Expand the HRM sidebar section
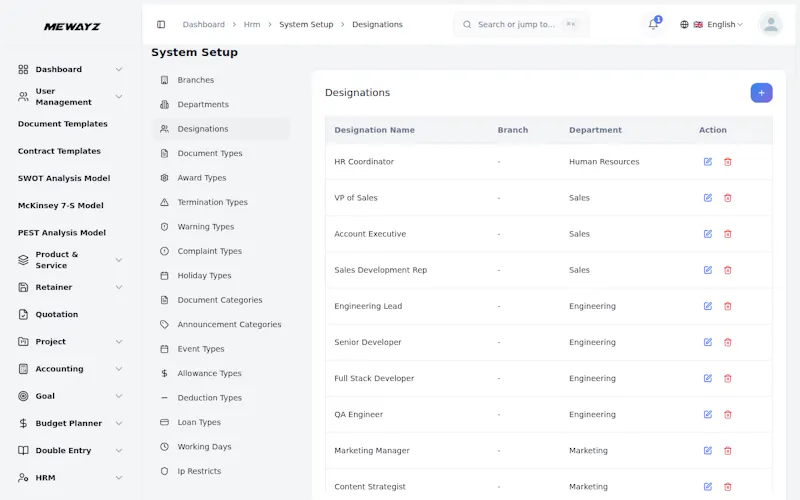The image size is (800, 500). 70,478
